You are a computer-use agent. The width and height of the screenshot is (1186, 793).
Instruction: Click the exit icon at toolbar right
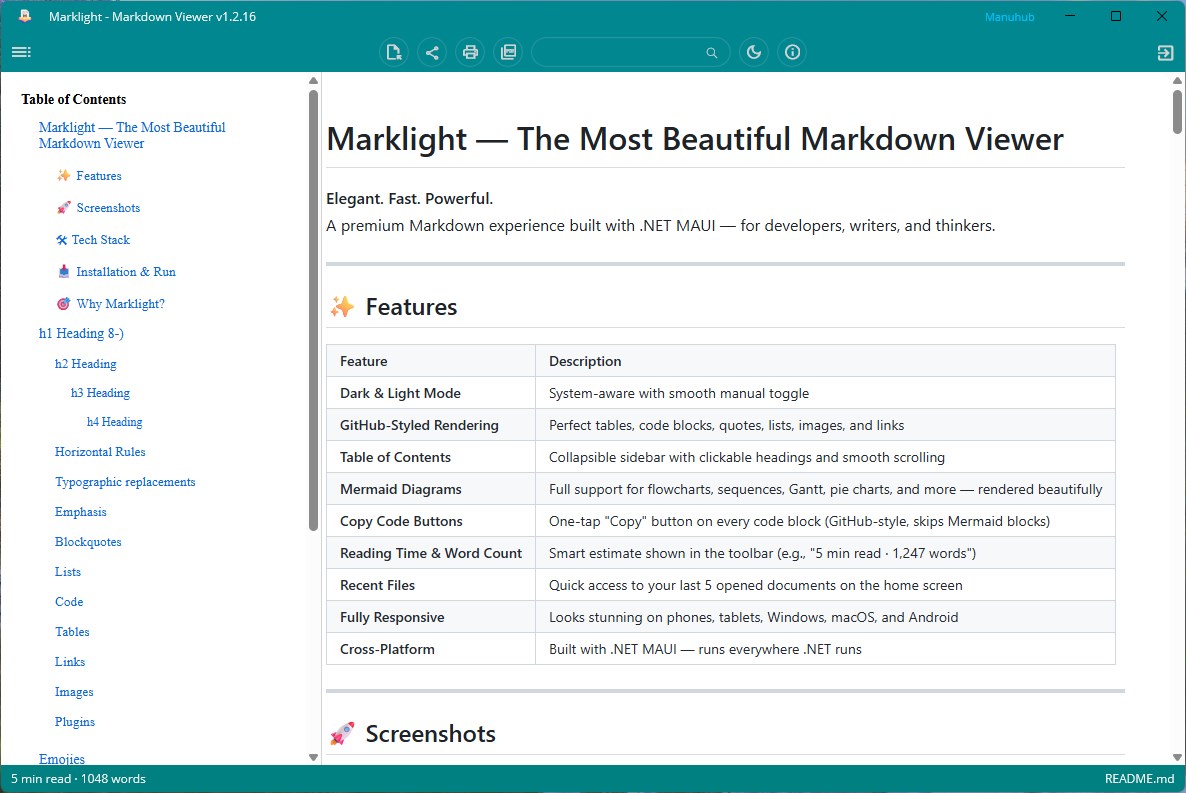pyautogui.click(x=1165, y=52)
